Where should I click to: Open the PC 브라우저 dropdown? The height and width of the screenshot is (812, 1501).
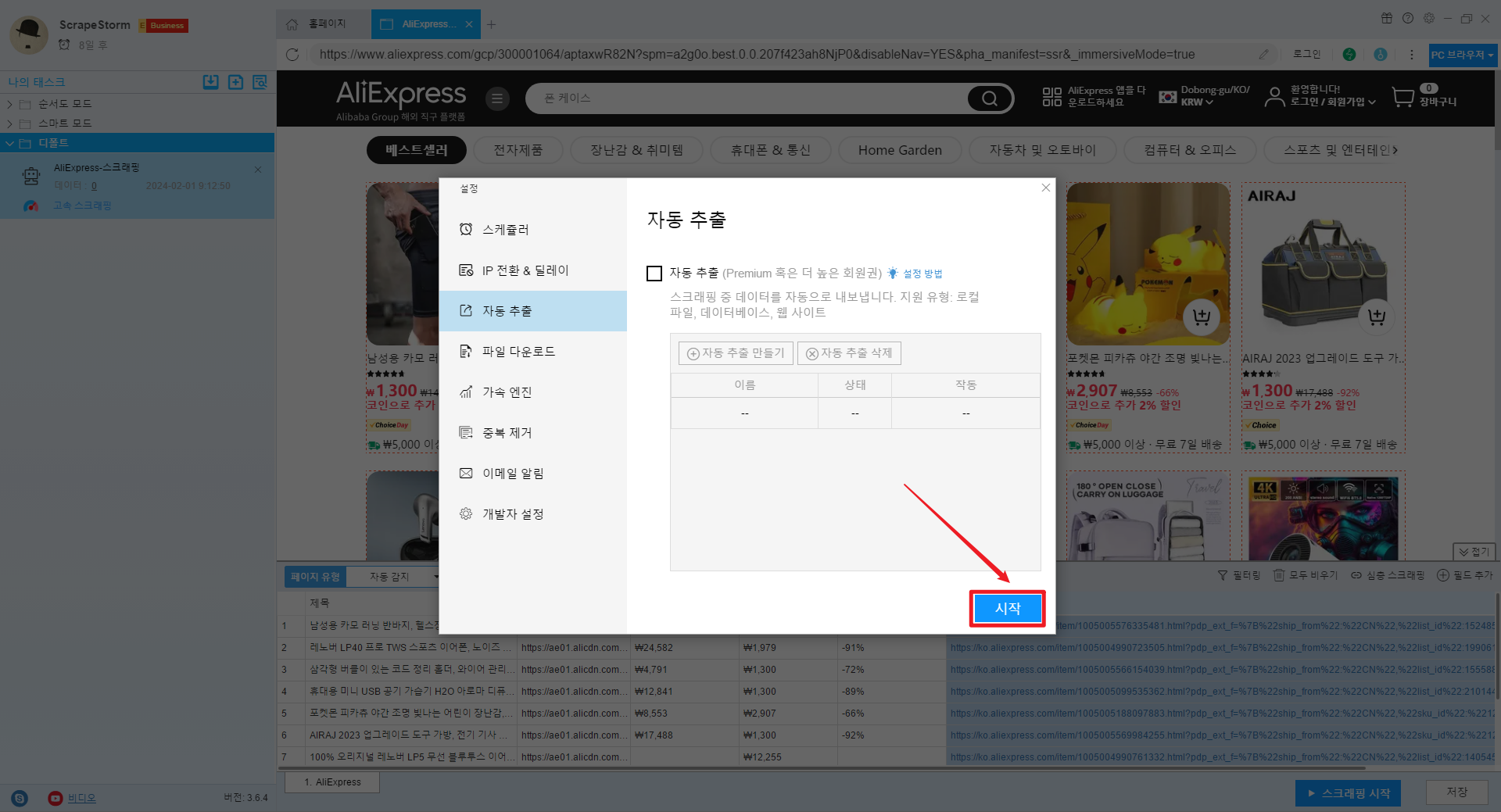pos(1462,55)
